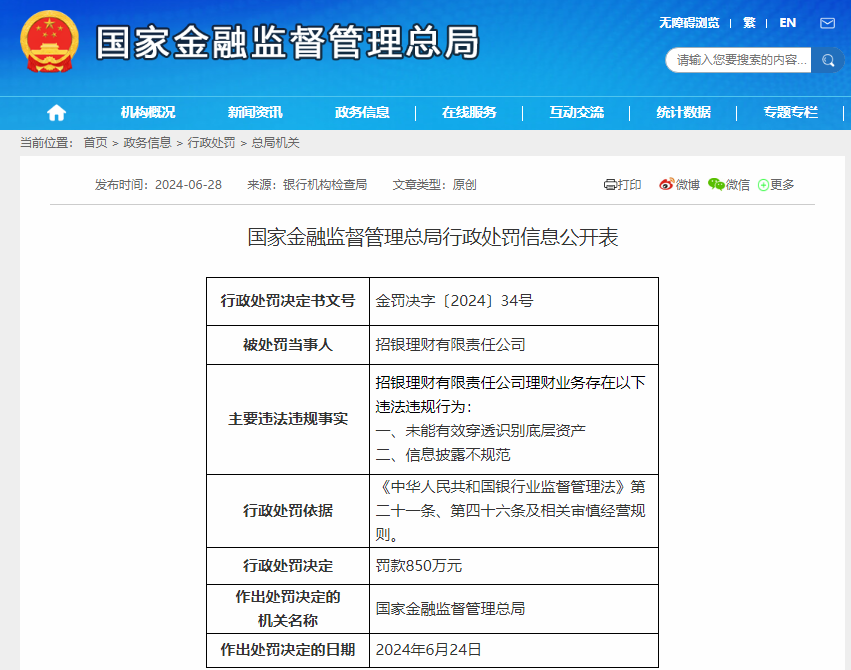Click the 行政处罚决定 header cell

[x=288, y=566]
